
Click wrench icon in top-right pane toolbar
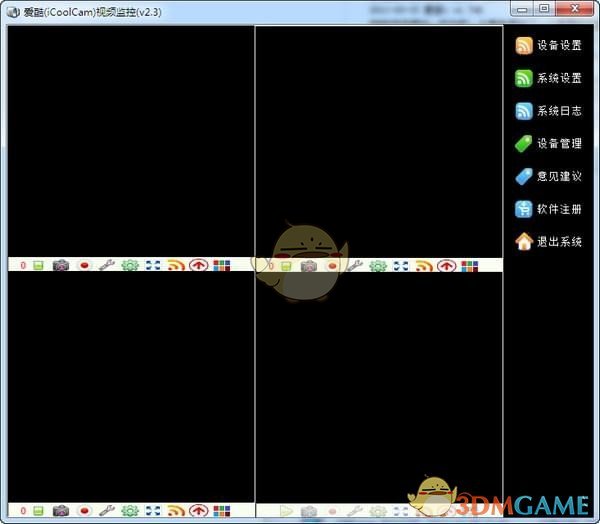[355, 266]
